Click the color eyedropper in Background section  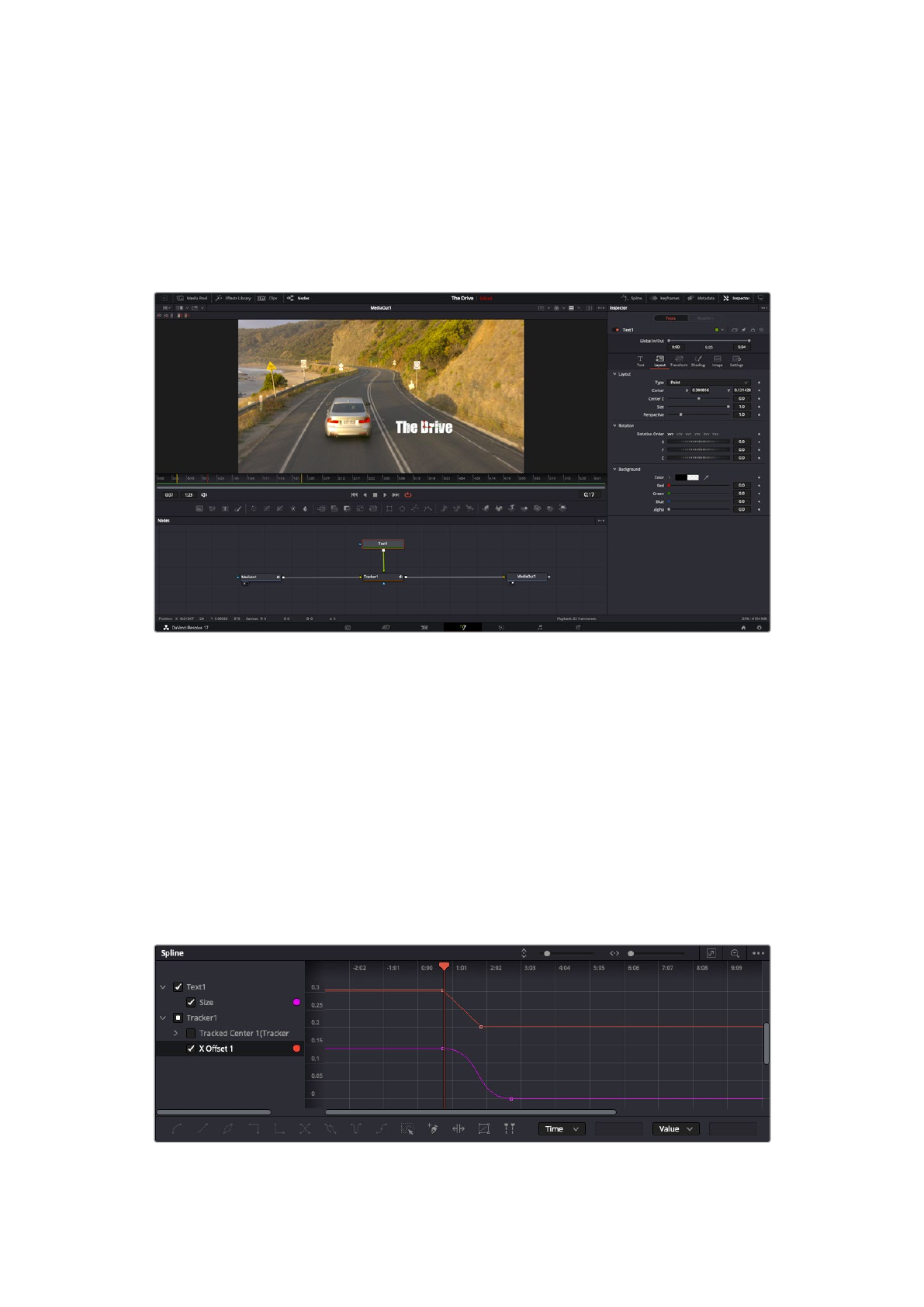706,477
